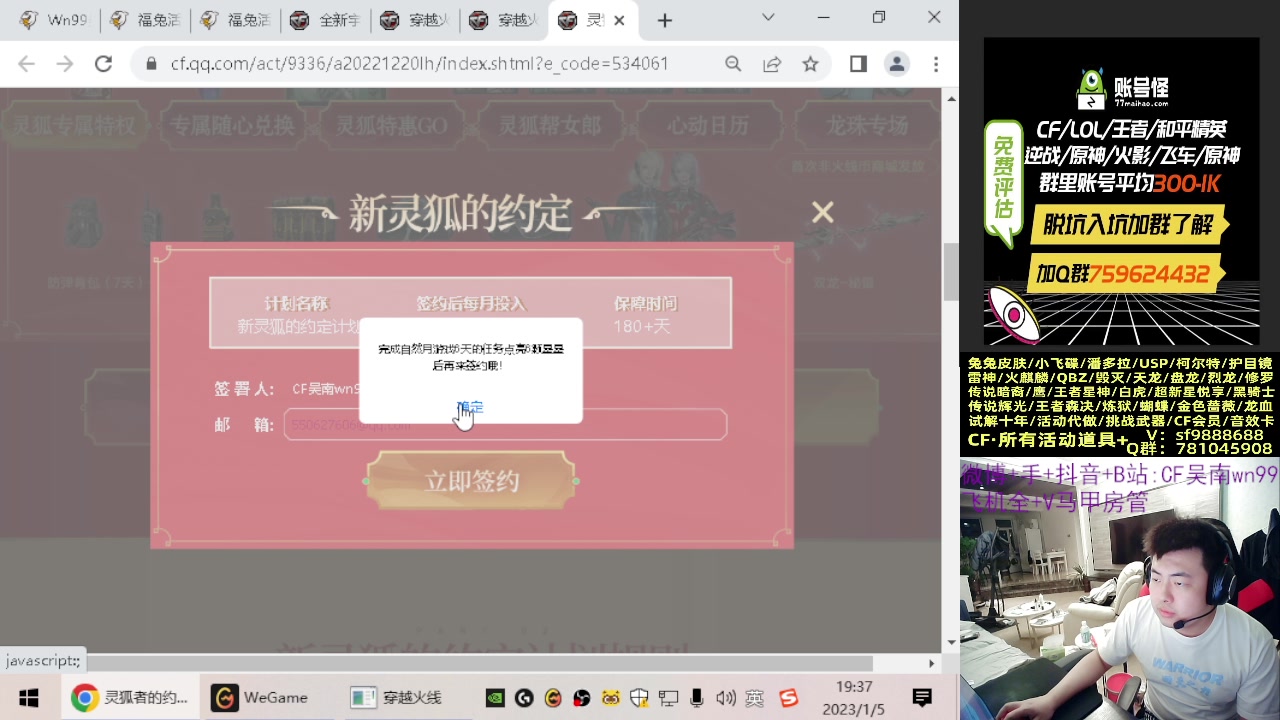Go forward in browser history
This screenshot has width=1280, height=720.
click(x=65, y=64)
